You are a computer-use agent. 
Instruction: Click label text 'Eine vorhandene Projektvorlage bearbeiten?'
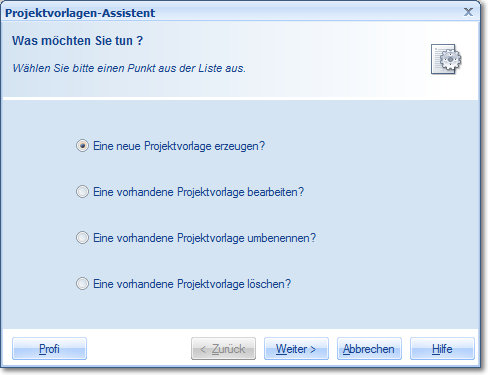(x=199, y=192)
